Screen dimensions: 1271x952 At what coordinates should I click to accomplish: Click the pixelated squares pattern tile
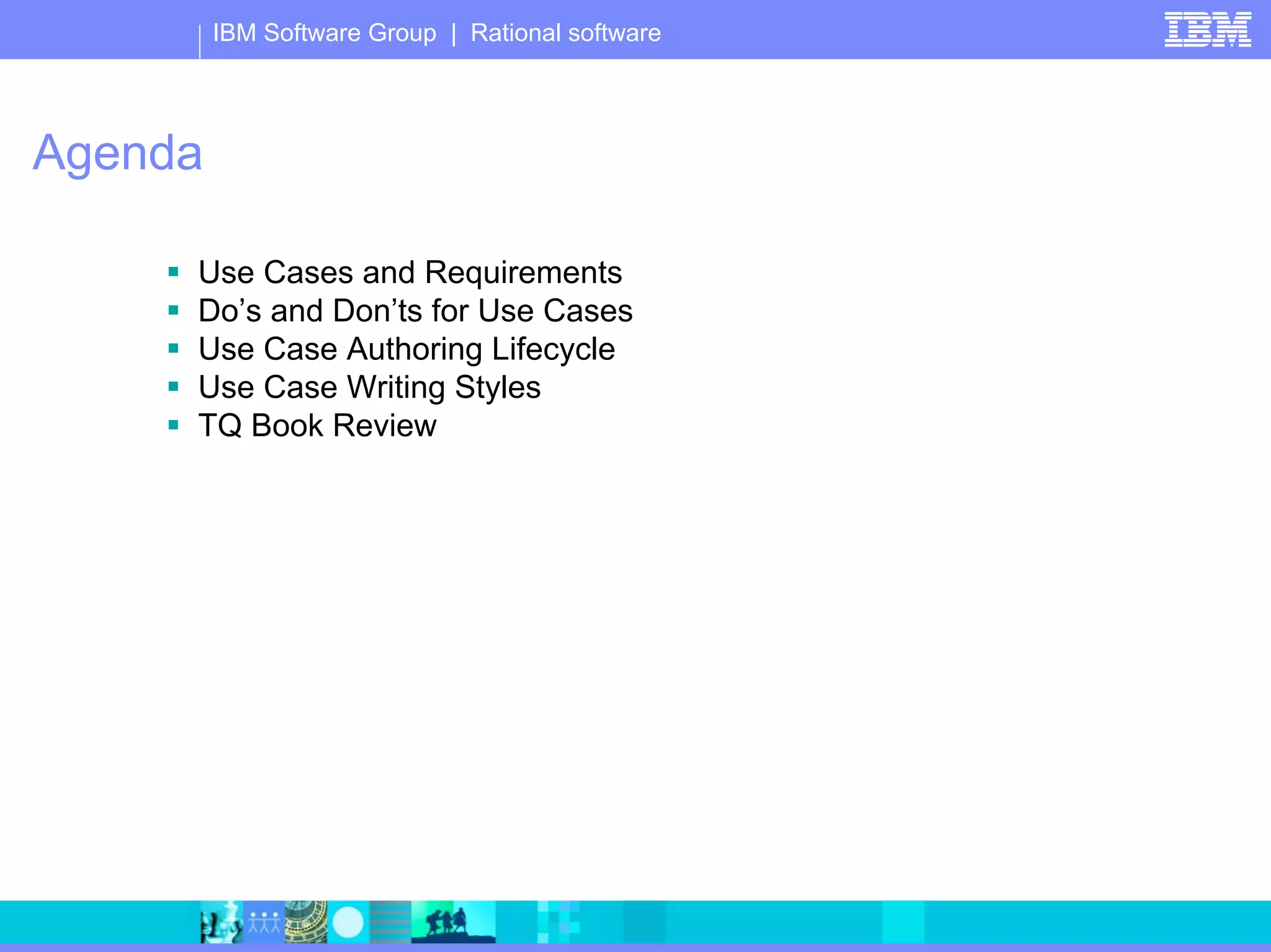(x=559, y=922)
